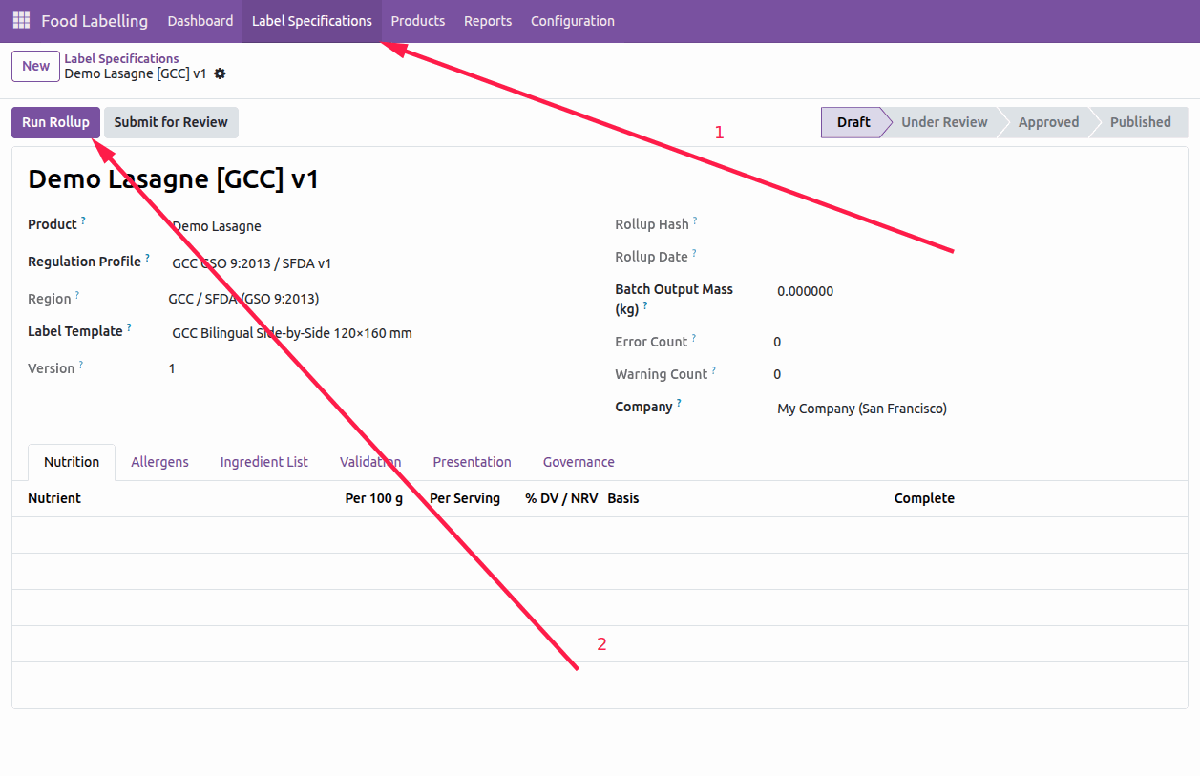
Task: Switch to the Allergens tab
Action: coord(160,462)
